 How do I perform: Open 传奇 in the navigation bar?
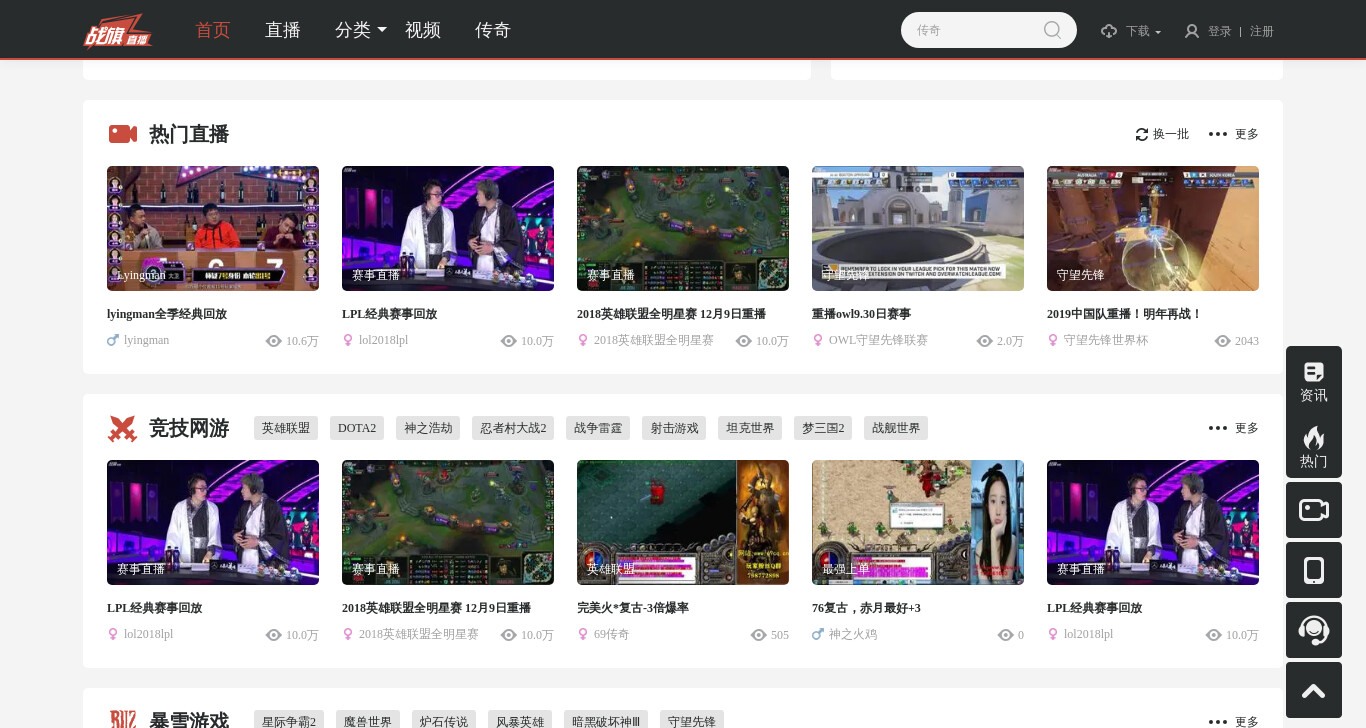point(493,30)
